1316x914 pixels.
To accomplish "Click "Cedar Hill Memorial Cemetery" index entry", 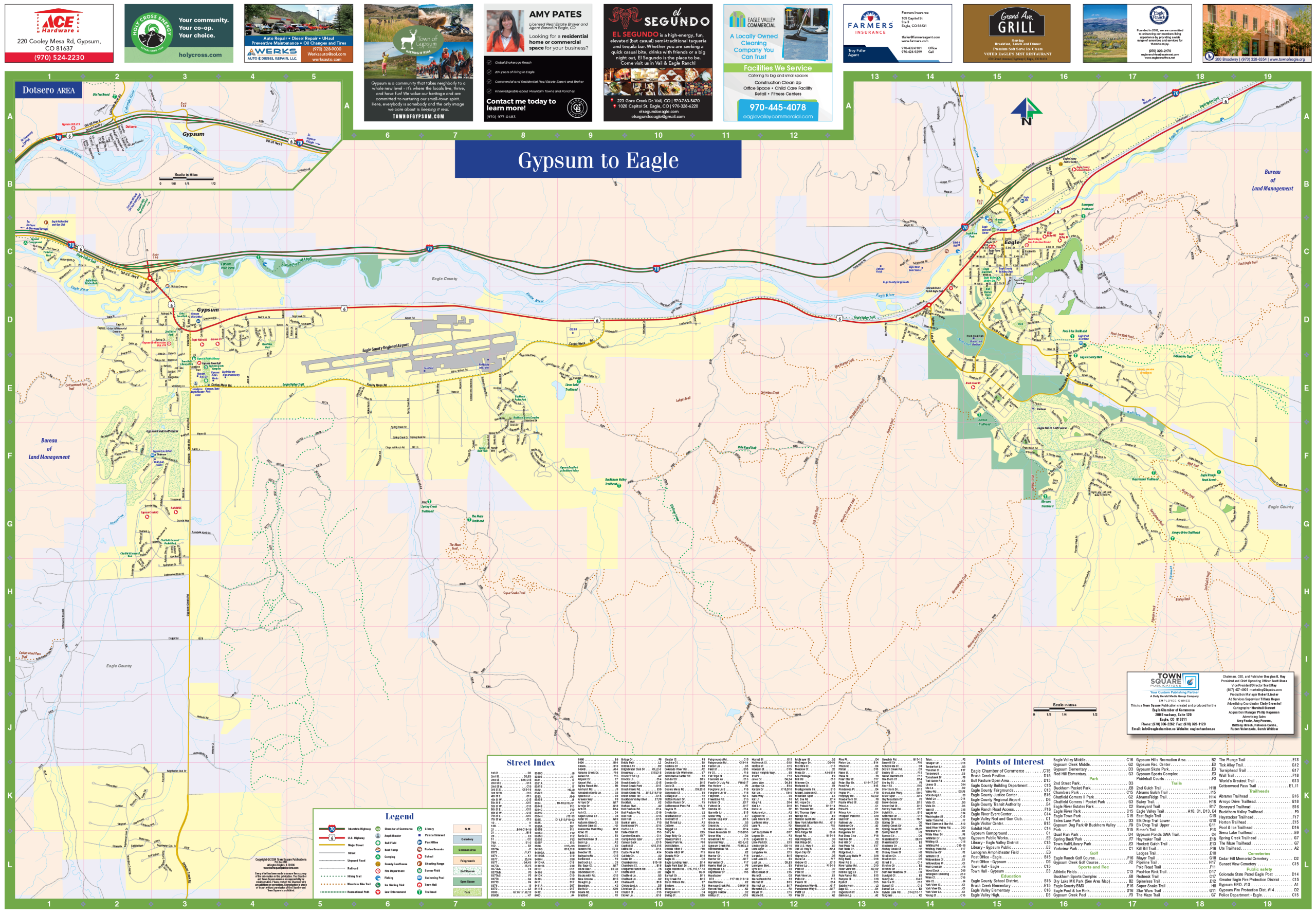I will point(1259,858).
